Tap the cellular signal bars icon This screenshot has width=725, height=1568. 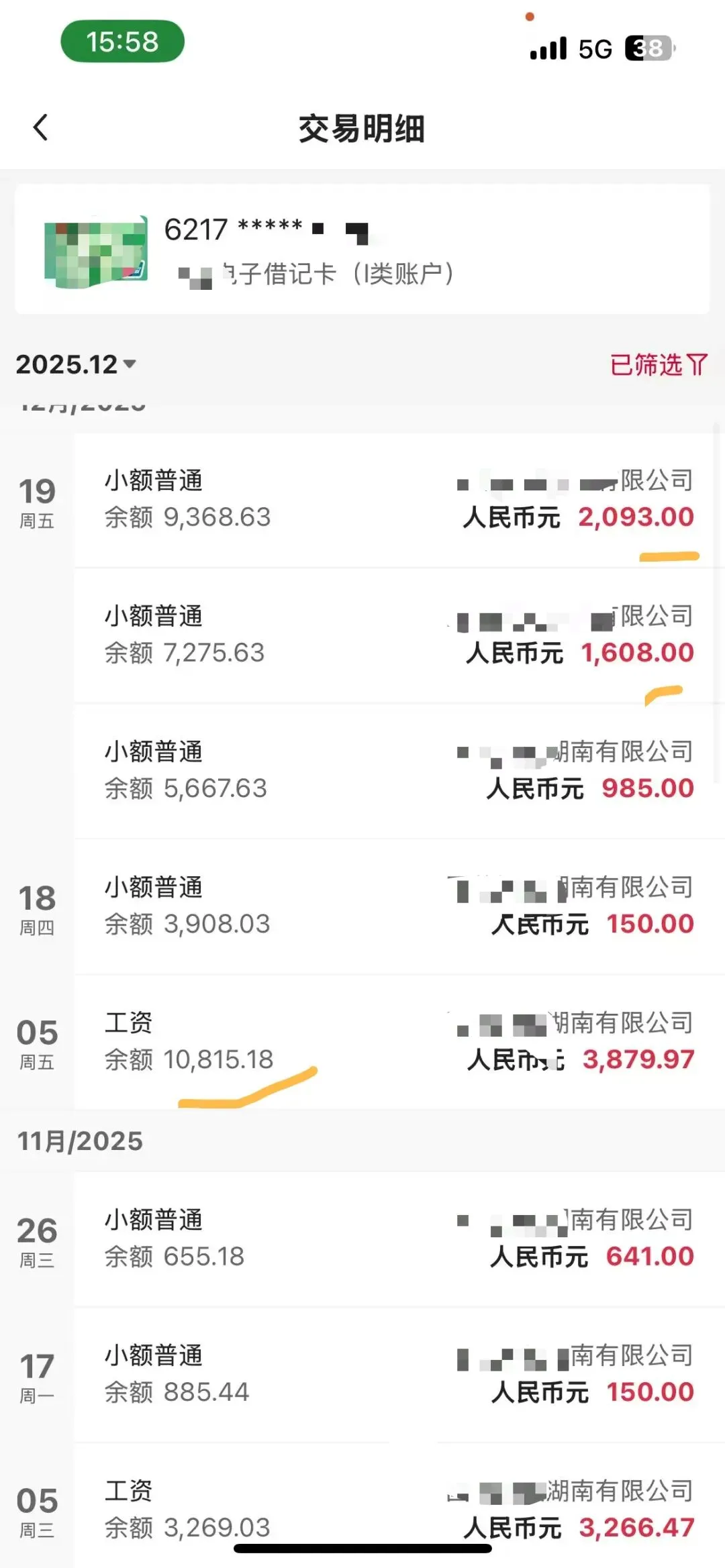tap(548, 48)
